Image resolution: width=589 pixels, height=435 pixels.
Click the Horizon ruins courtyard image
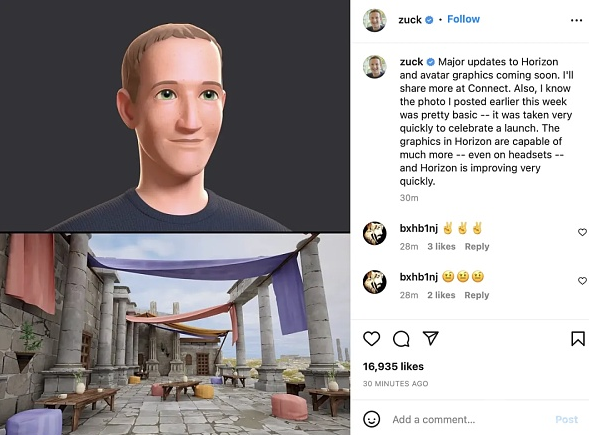point(175,334)
